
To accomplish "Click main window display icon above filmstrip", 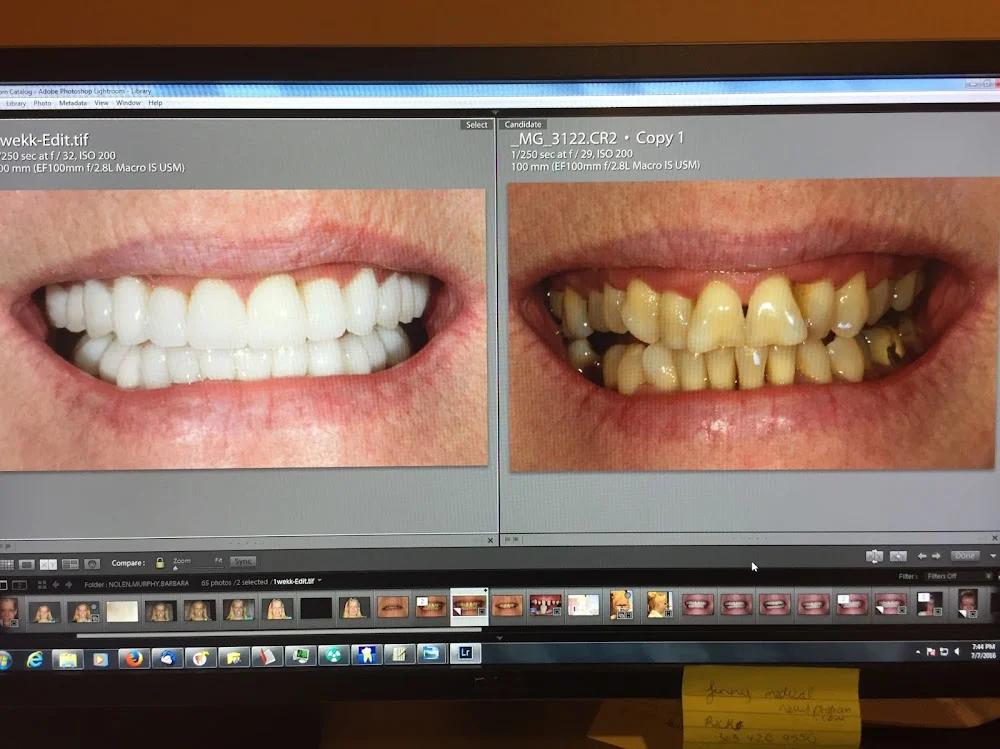I will pyautogui.click(x=3, y=584).
